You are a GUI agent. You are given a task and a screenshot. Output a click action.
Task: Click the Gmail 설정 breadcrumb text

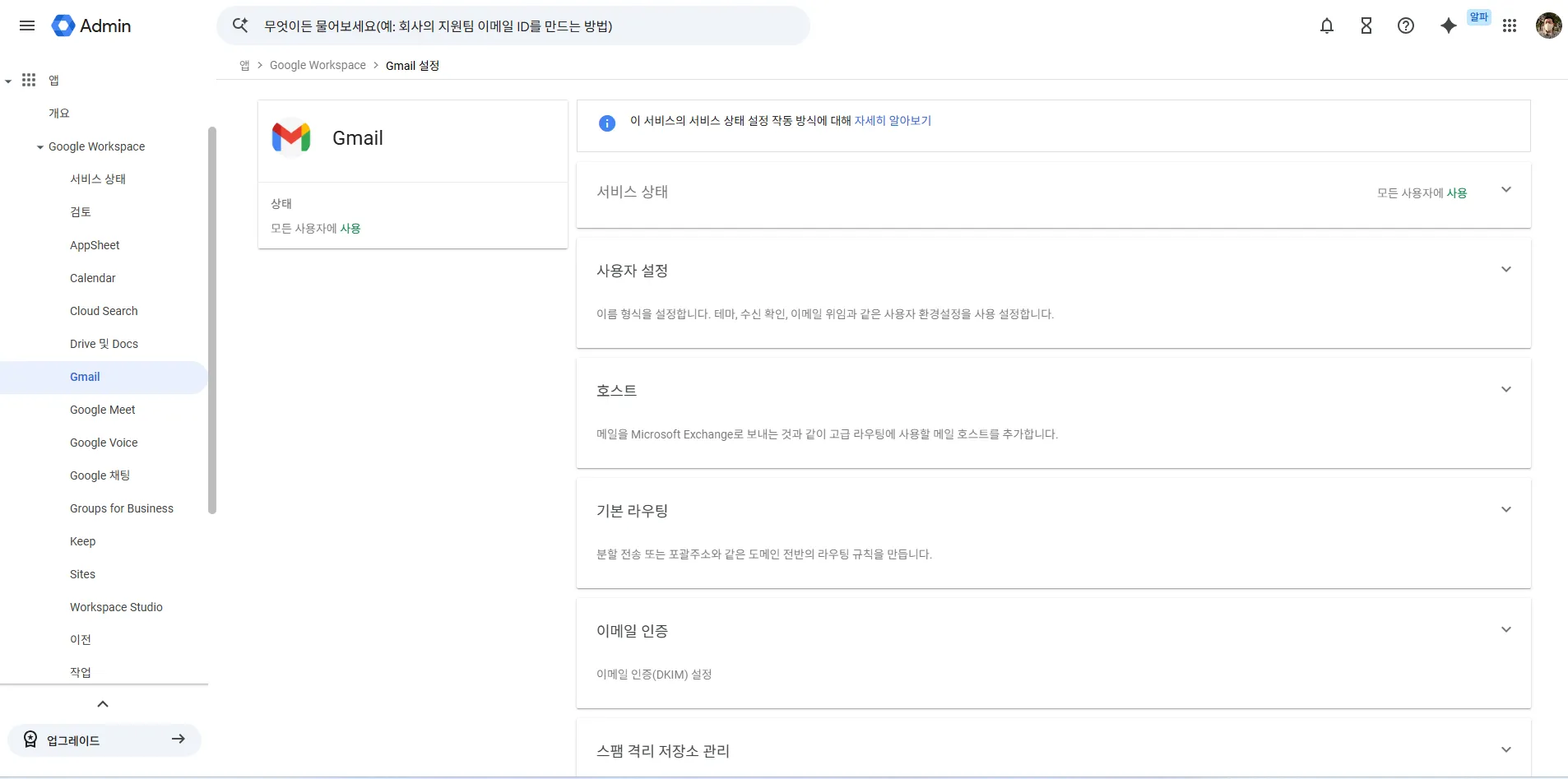tap(412, 66)
